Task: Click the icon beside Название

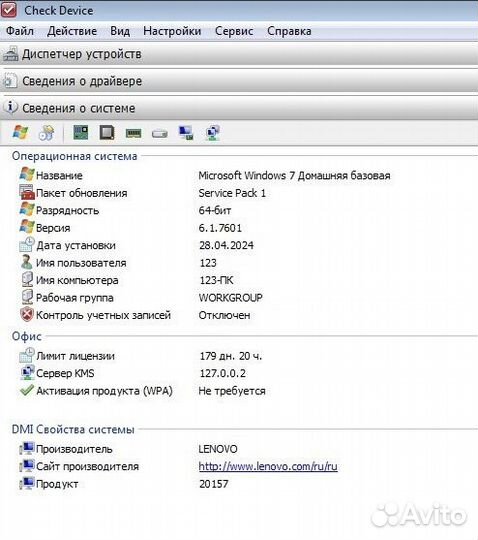Action: click(x=27, y=174)
